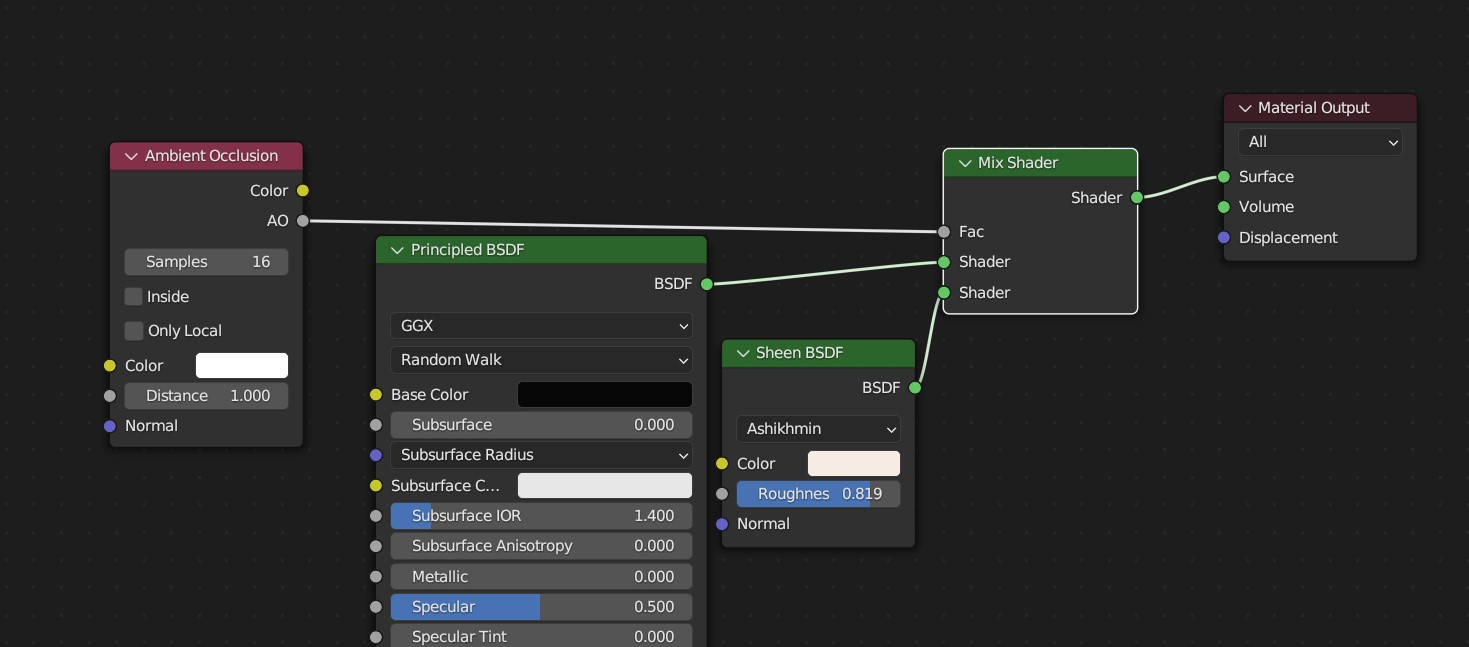Image resolution: width=1469 pixels, height=647 pixels.
Task: Select the Principled BSDF node by its title
Action: click(467, 250)
